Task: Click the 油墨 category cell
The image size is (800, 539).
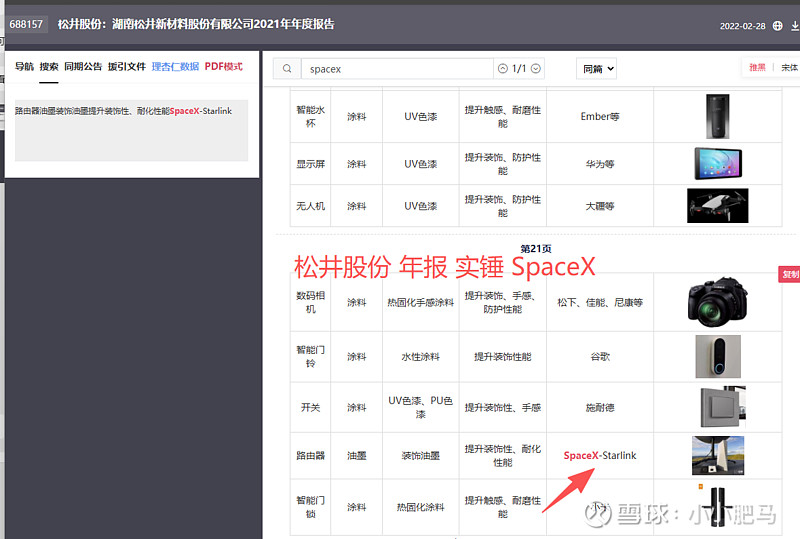Action: click(357, 455)
